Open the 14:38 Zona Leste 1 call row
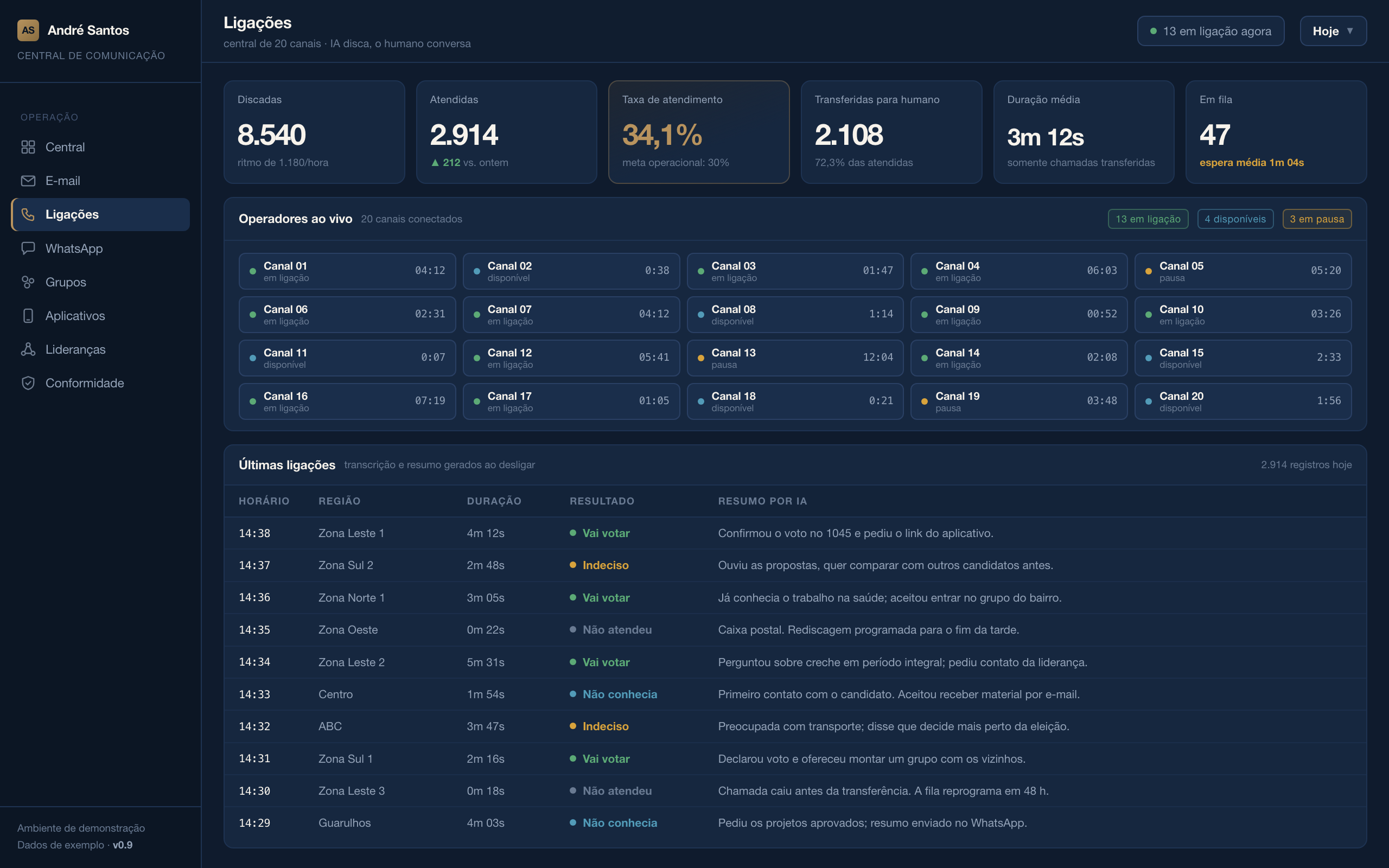The image size is (1389, 868). click(x=795, y=533)
